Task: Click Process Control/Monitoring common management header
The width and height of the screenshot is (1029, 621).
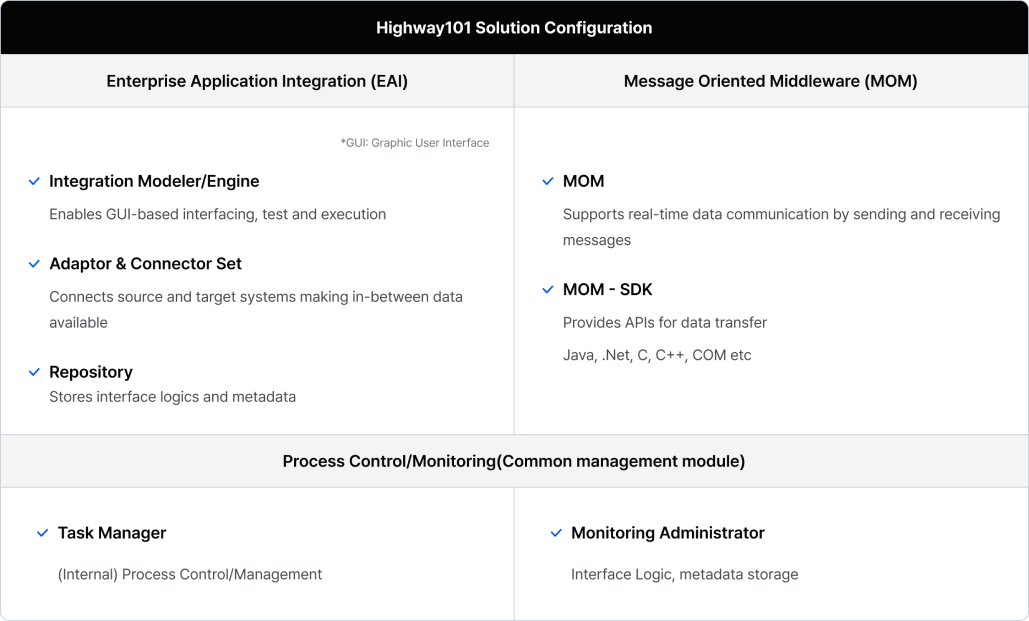Action: 514,461
